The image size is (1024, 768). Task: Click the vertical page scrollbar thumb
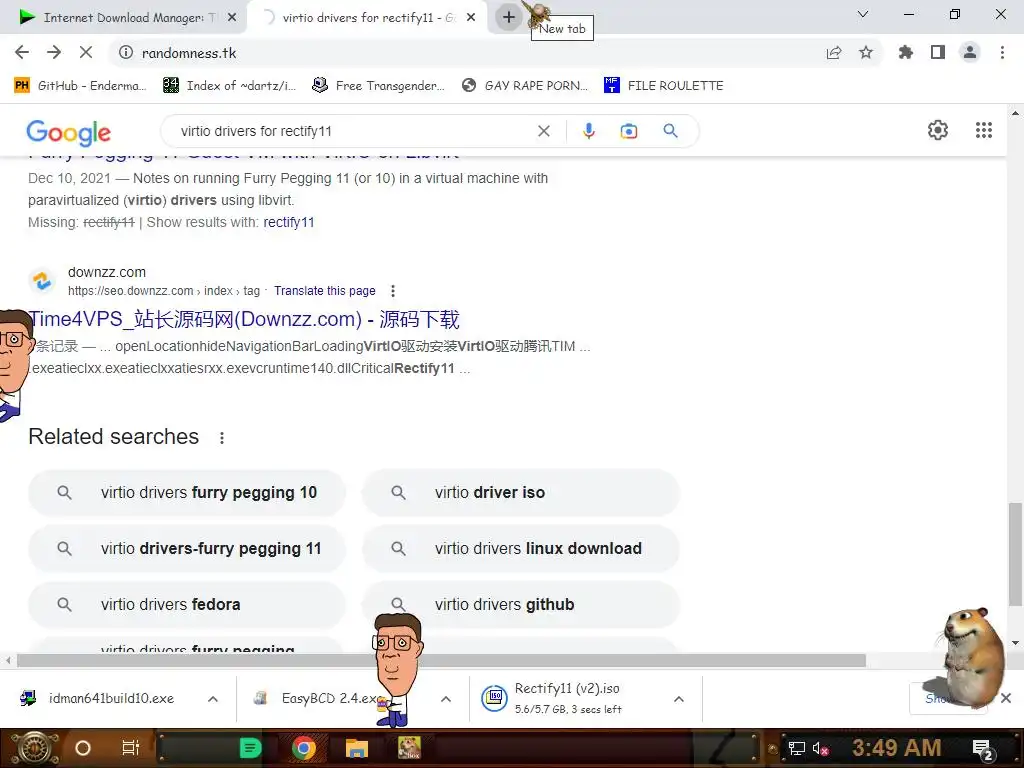pyautogui.click(x=1015, y=554)
